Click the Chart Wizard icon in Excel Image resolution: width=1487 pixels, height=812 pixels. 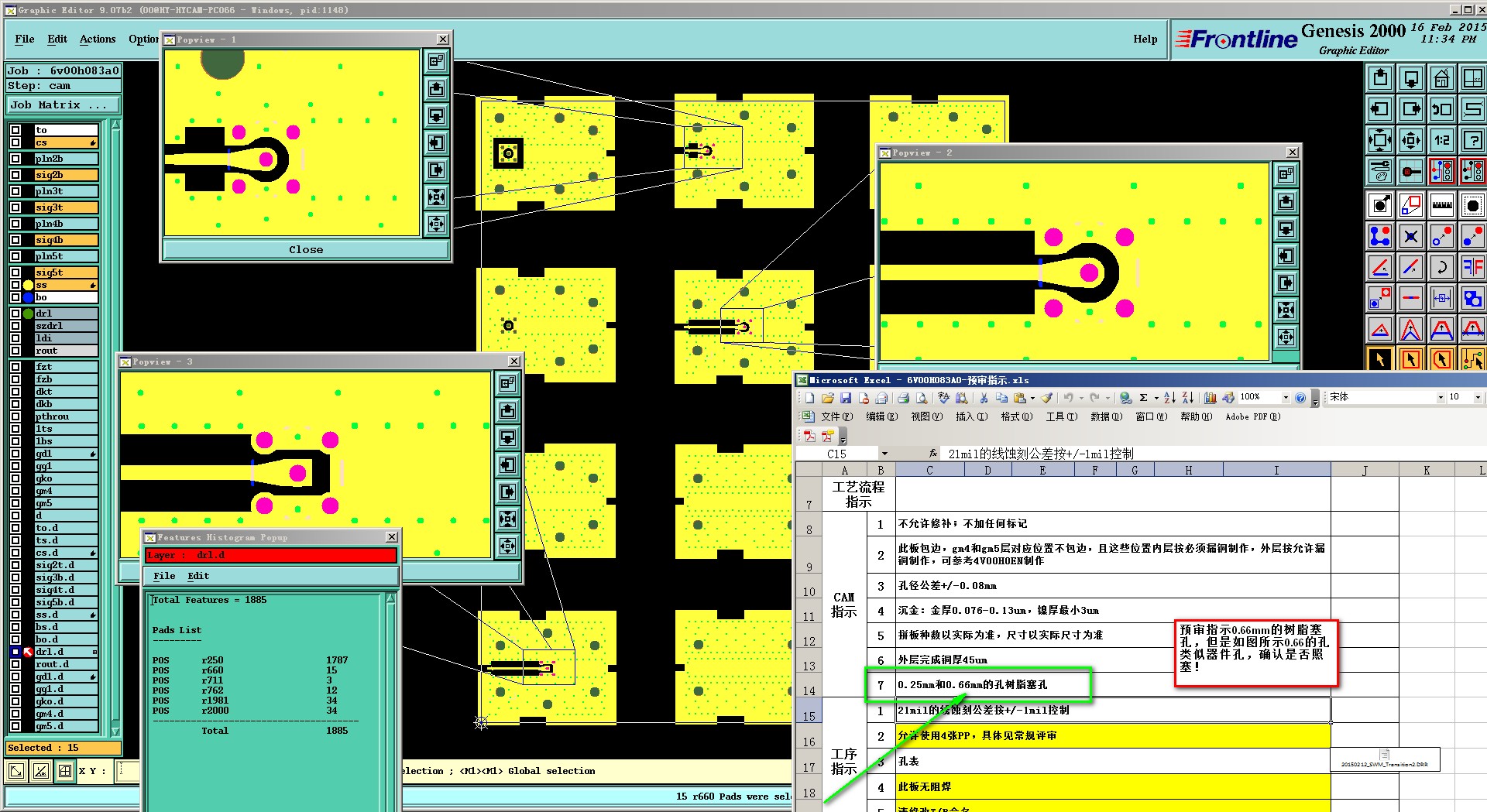point(1211,398)
